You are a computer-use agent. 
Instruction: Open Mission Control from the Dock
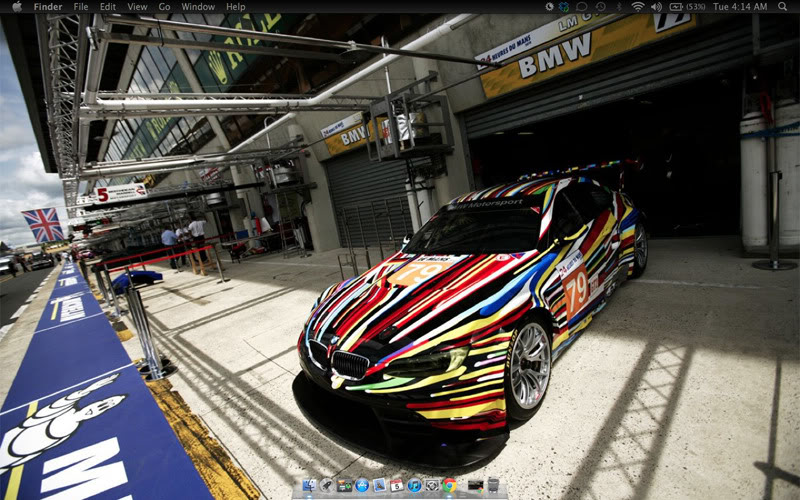click(344, 485)
